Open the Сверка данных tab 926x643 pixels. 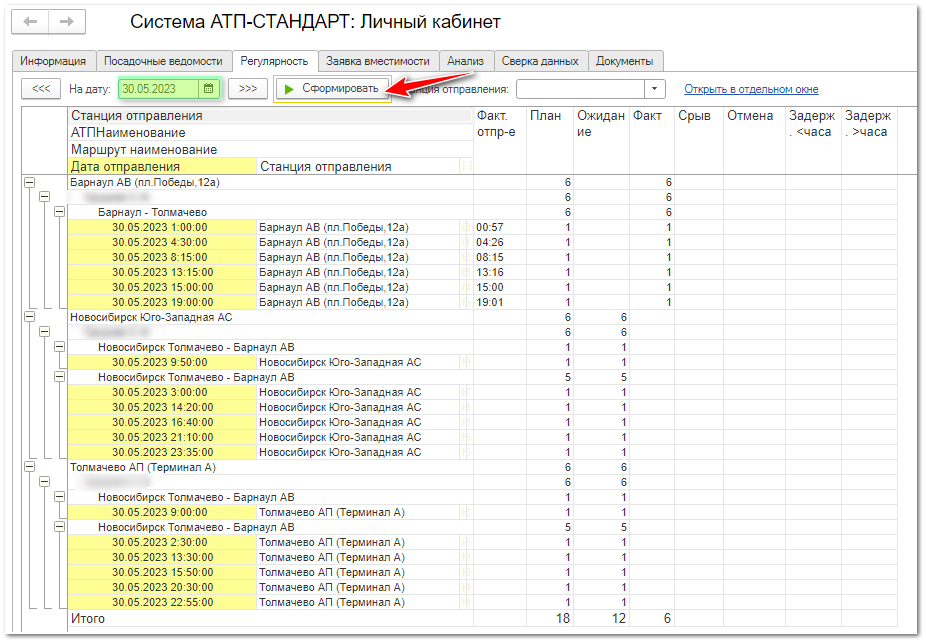(x=540, y=61)
